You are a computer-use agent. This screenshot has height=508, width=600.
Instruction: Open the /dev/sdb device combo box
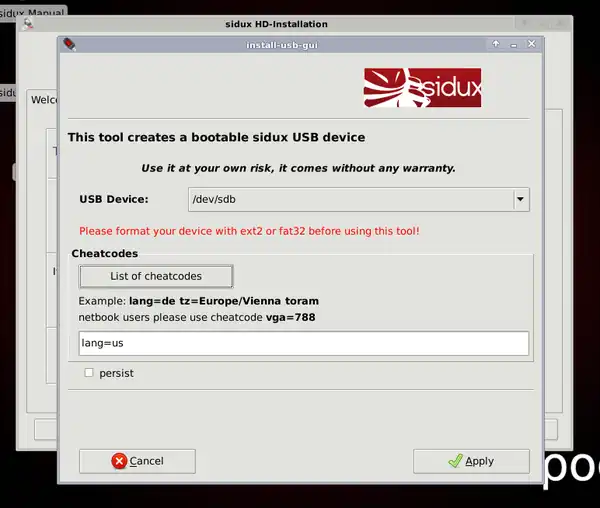click(350, 200)
